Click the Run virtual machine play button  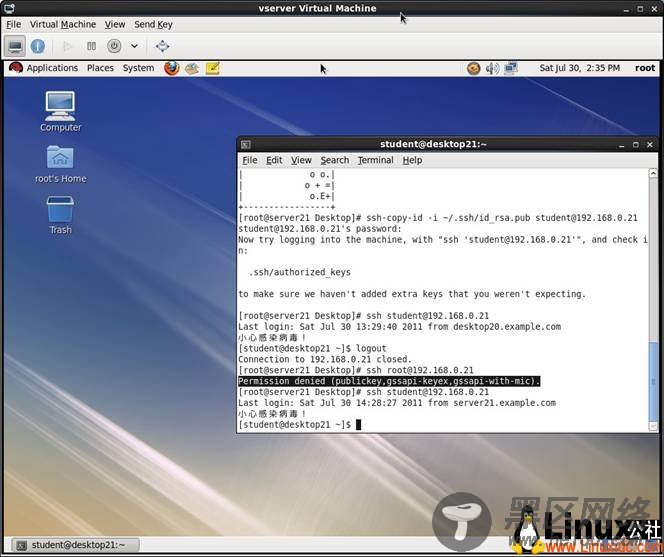(x=67, y=46)
